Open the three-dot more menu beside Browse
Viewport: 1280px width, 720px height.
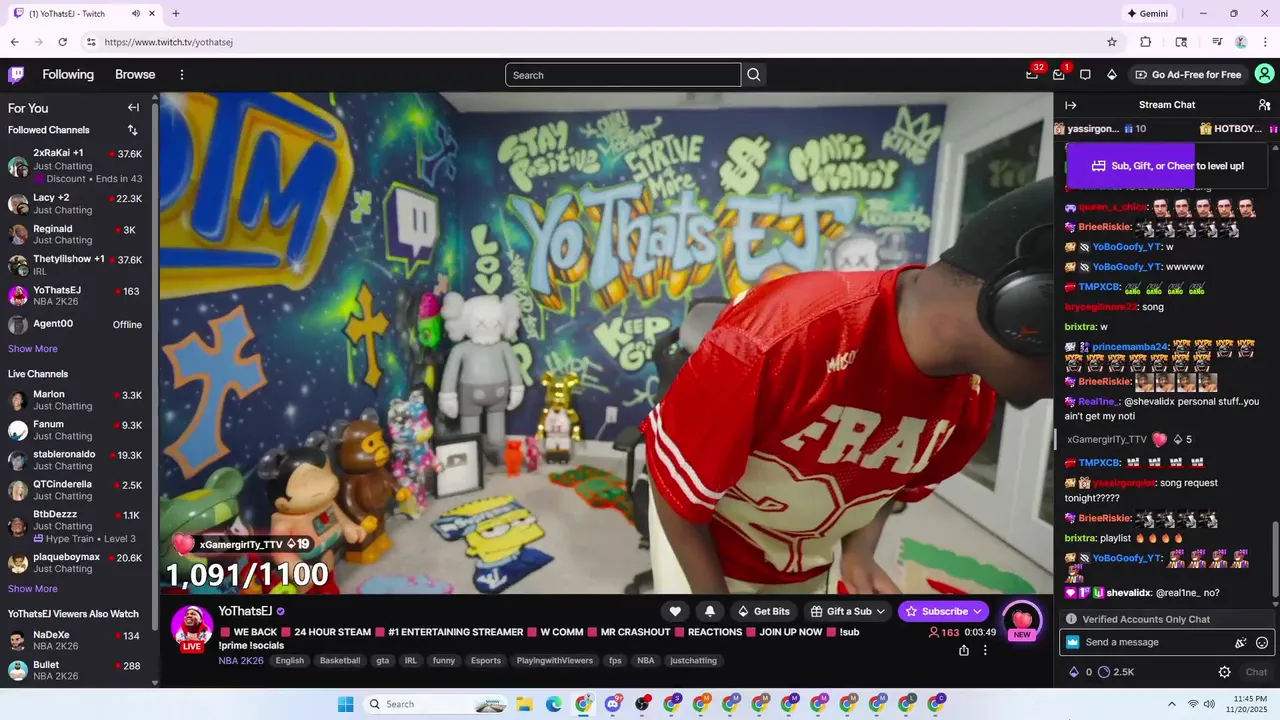[182, 75]
